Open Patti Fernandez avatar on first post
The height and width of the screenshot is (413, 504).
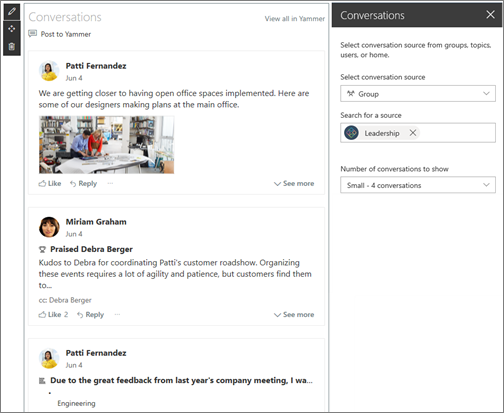tap(49, 71)
